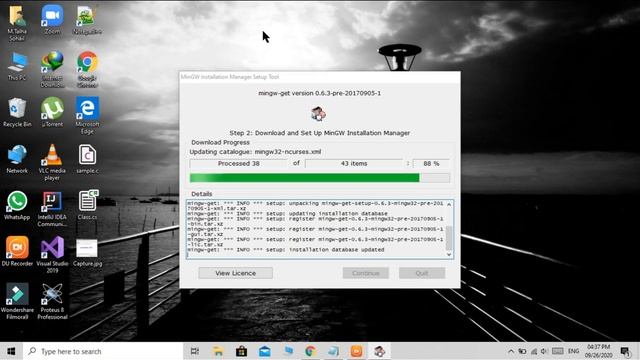Launch Microsoft Edge from the desktop
The image size is (640, 360).
pyautogui.click(x=87, y=116)
